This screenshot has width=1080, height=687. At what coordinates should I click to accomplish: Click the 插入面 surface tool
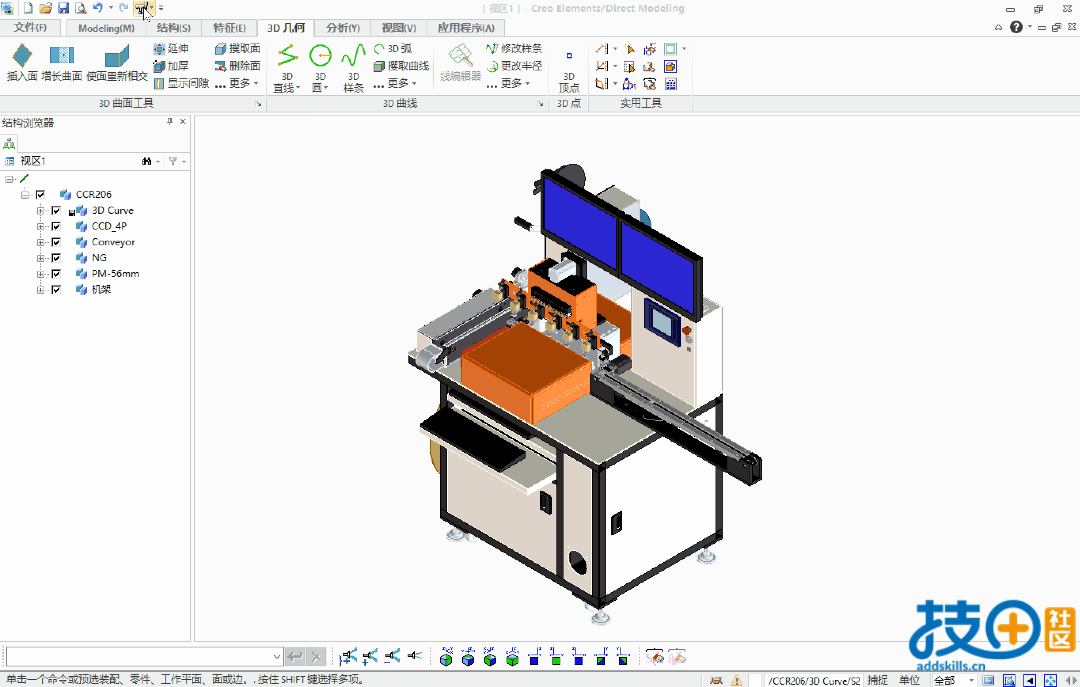(x=22, y=62)
